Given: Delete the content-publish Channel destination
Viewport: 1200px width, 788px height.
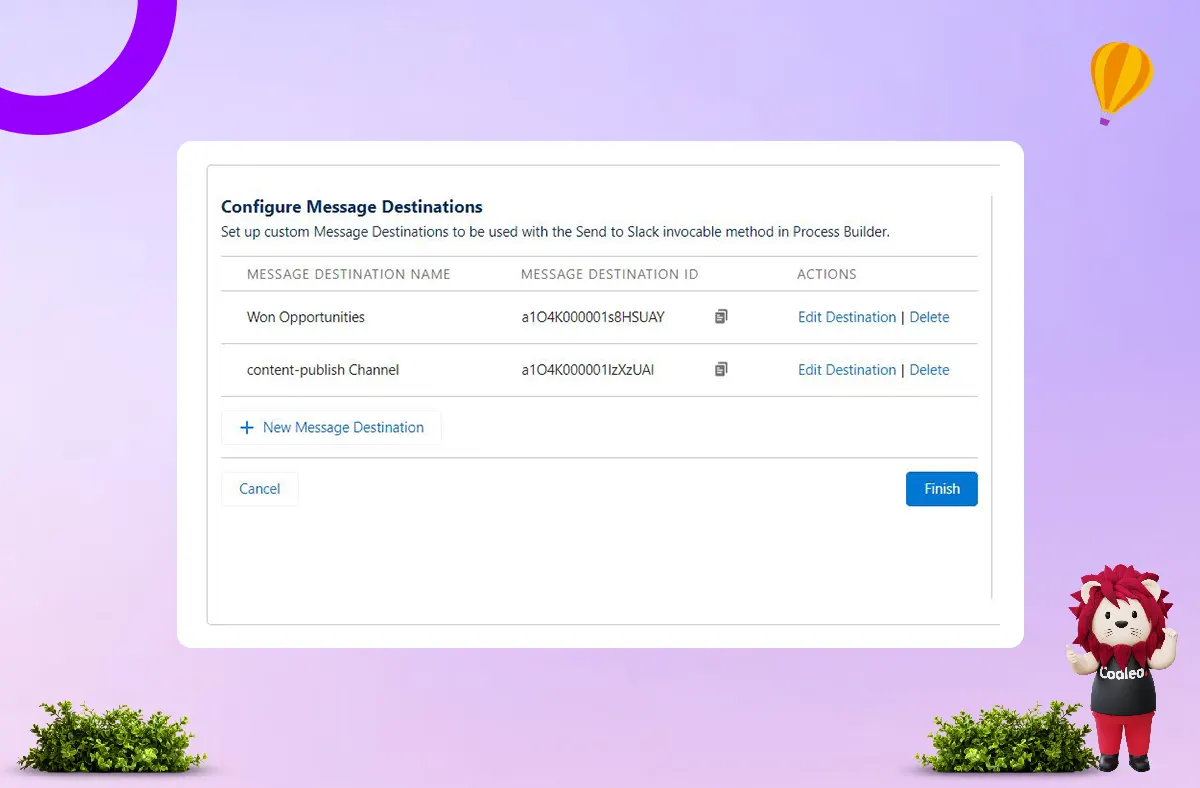Looking at the screenshot, I should pos(929,370).
